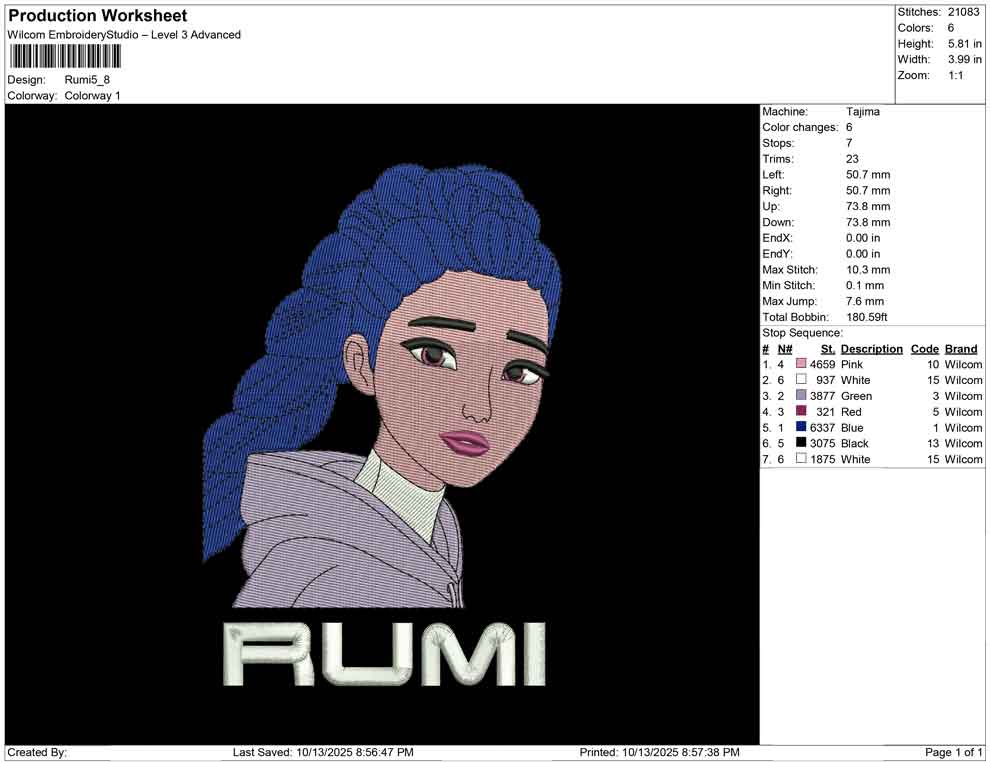The image size is (990, 762).
Task: Click the White swatch with 1875 stitches
Action: click(x=801, y=459)
